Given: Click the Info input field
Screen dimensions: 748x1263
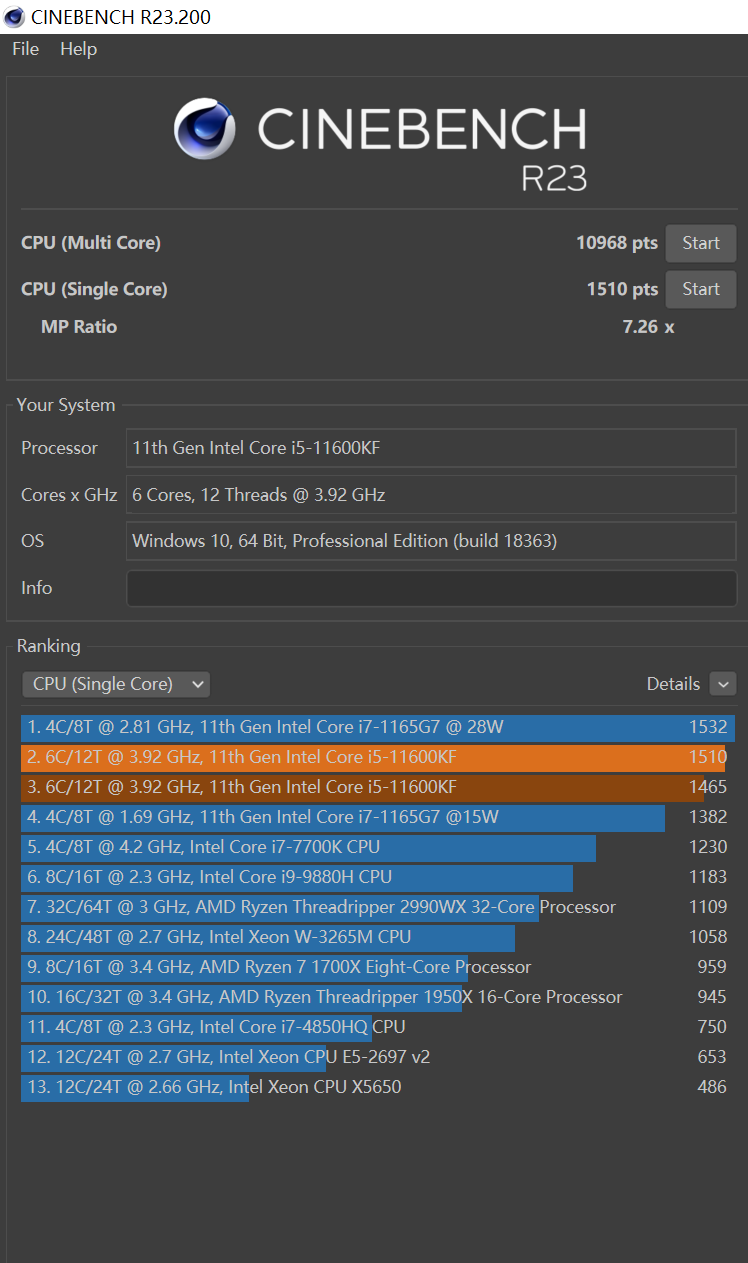Looking at the screenshot, I should click(431, 588).
